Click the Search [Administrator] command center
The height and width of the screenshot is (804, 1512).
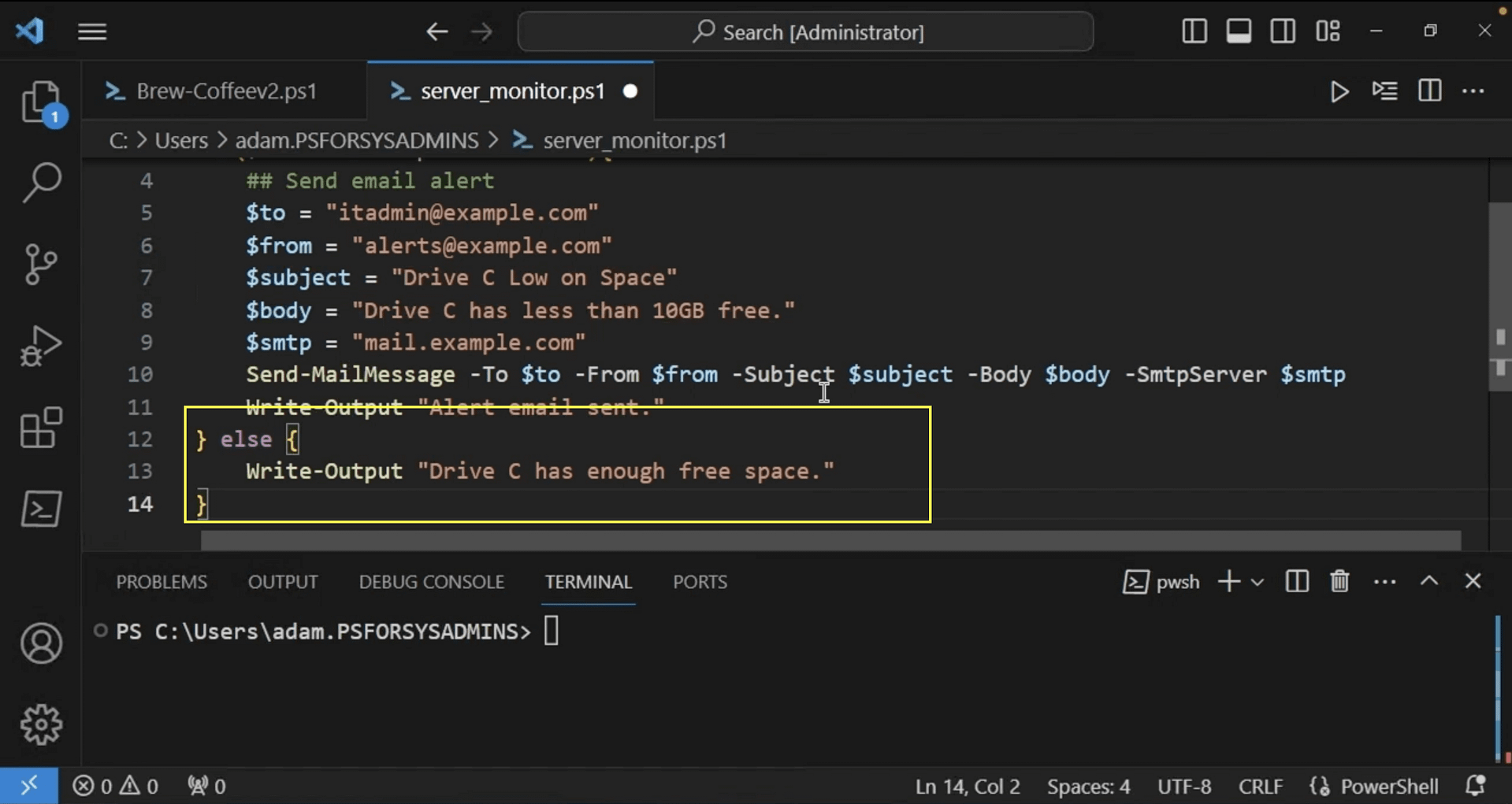[805, 31]
